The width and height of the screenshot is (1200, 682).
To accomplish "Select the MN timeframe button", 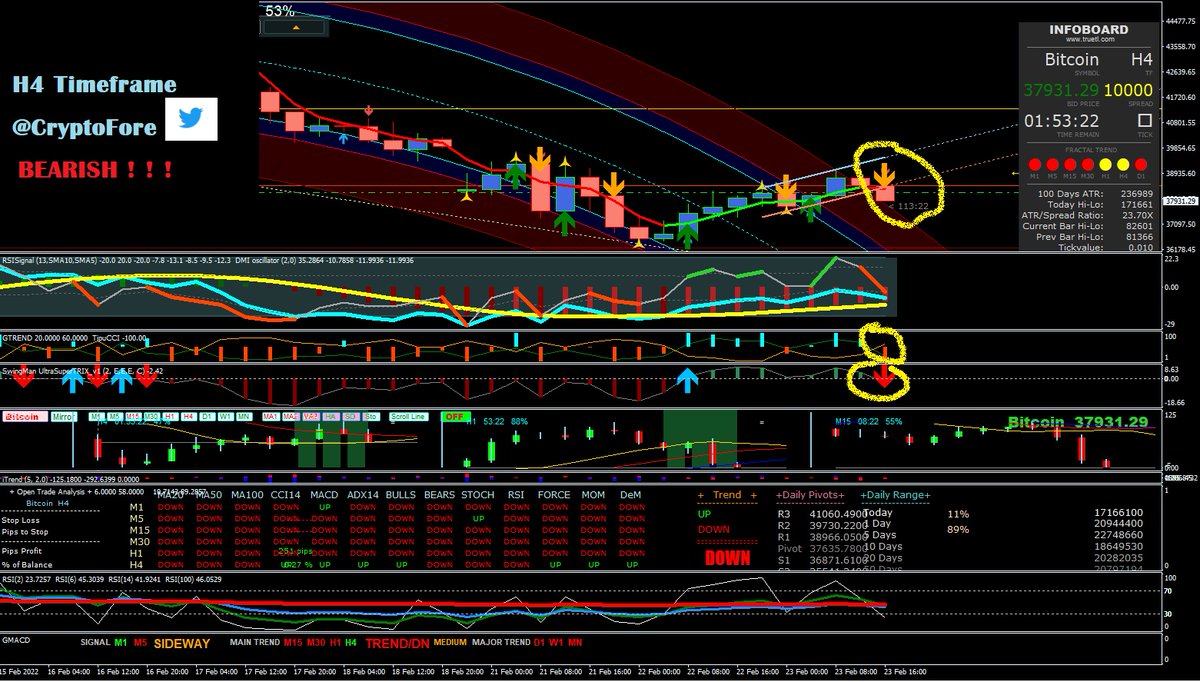I will click(x=243, y=416).
